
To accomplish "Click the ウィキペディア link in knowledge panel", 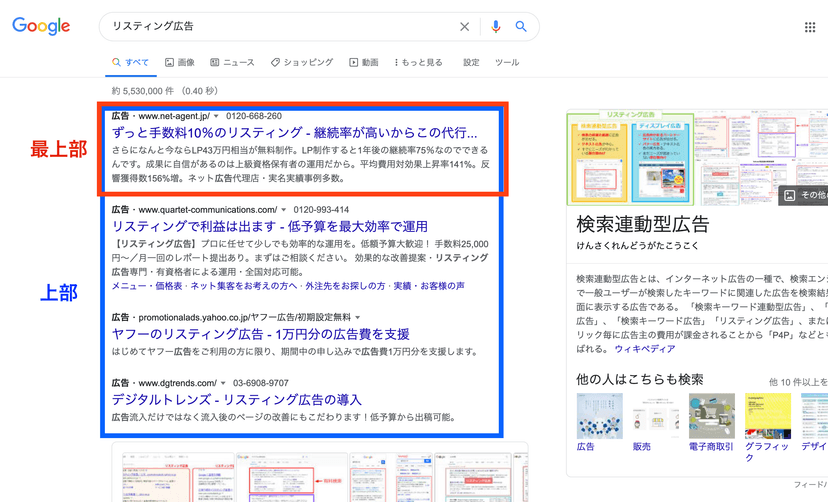I will coord(645,349).
